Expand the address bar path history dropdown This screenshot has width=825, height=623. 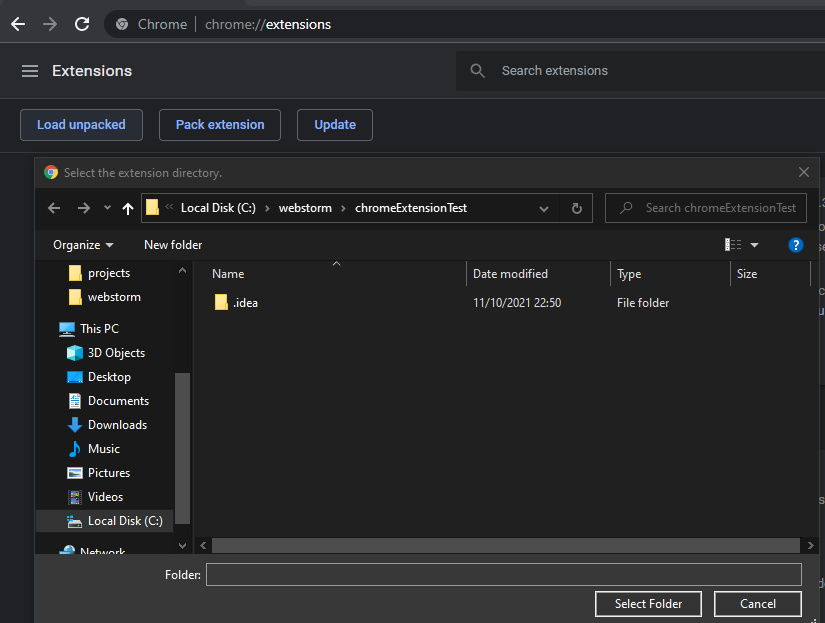544,208
